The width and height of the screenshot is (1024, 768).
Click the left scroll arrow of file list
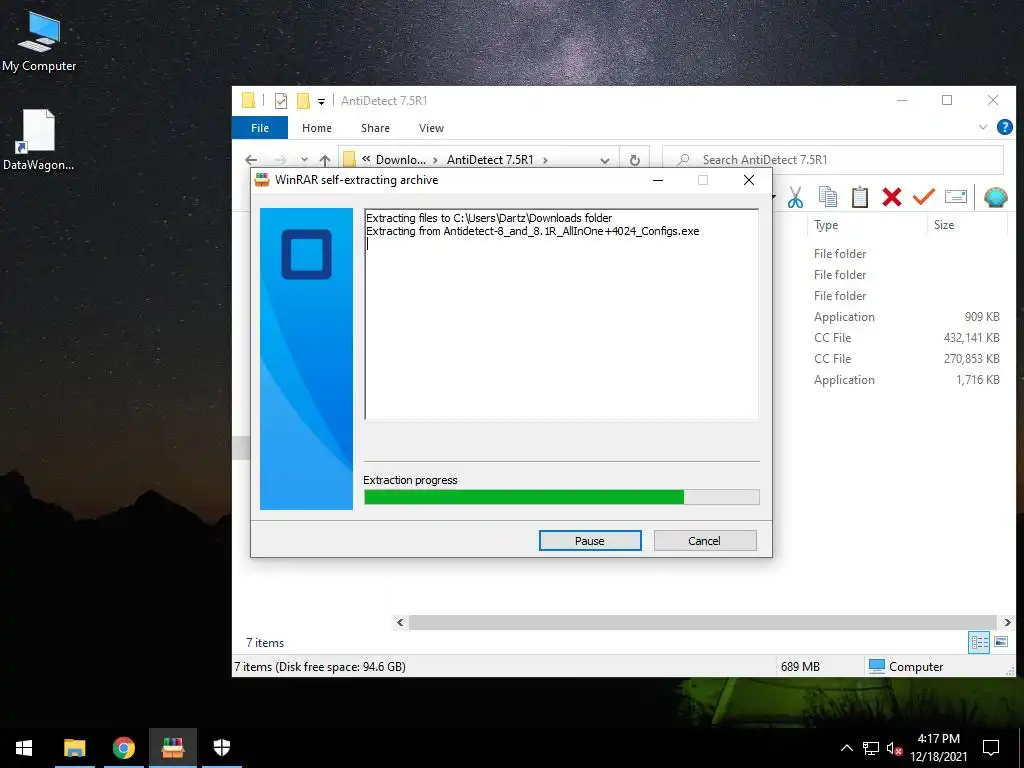coord(400,622)
